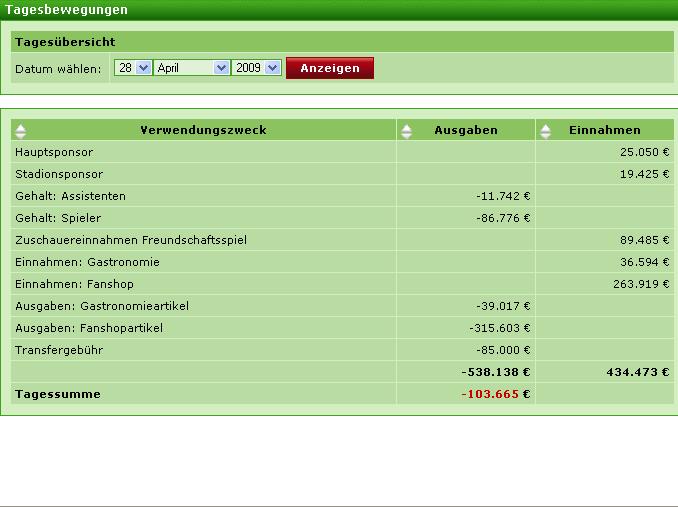Click the Ausgaben column header text
This screenshot has height=507, width=678.
tap(465, 130)
